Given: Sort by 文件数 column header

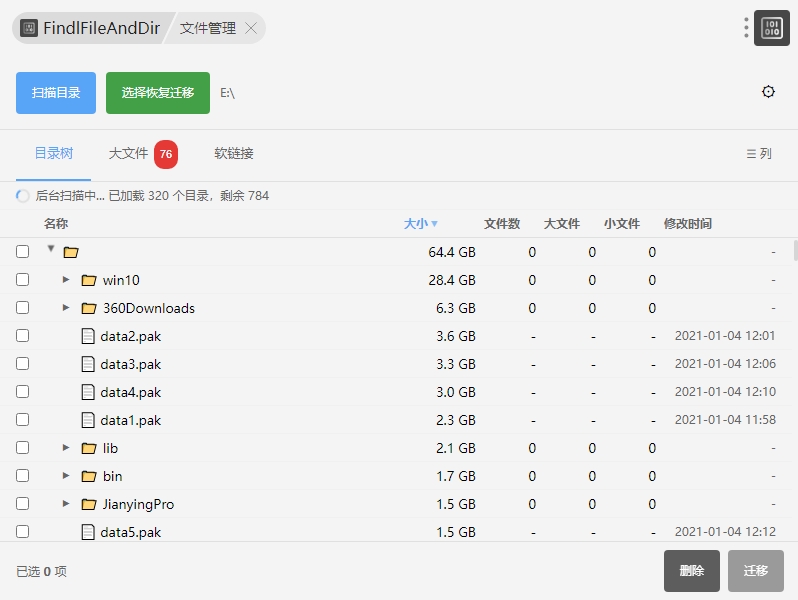Looking at the screenshot, I should point(502,223).
